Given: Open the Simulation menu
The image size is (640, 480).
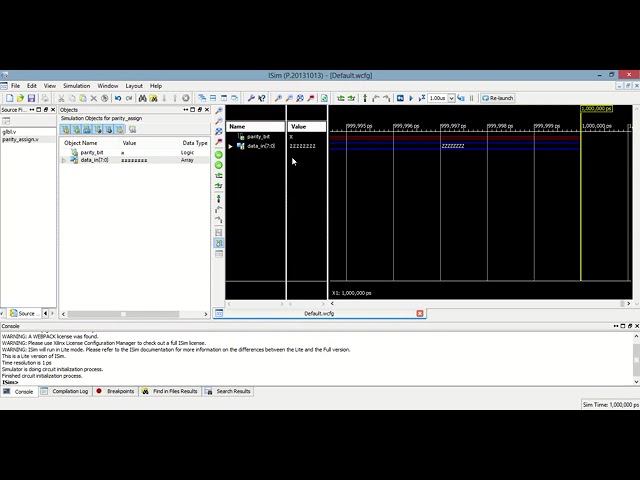Looking at the screenshot, I should click(x=76, y=86).
